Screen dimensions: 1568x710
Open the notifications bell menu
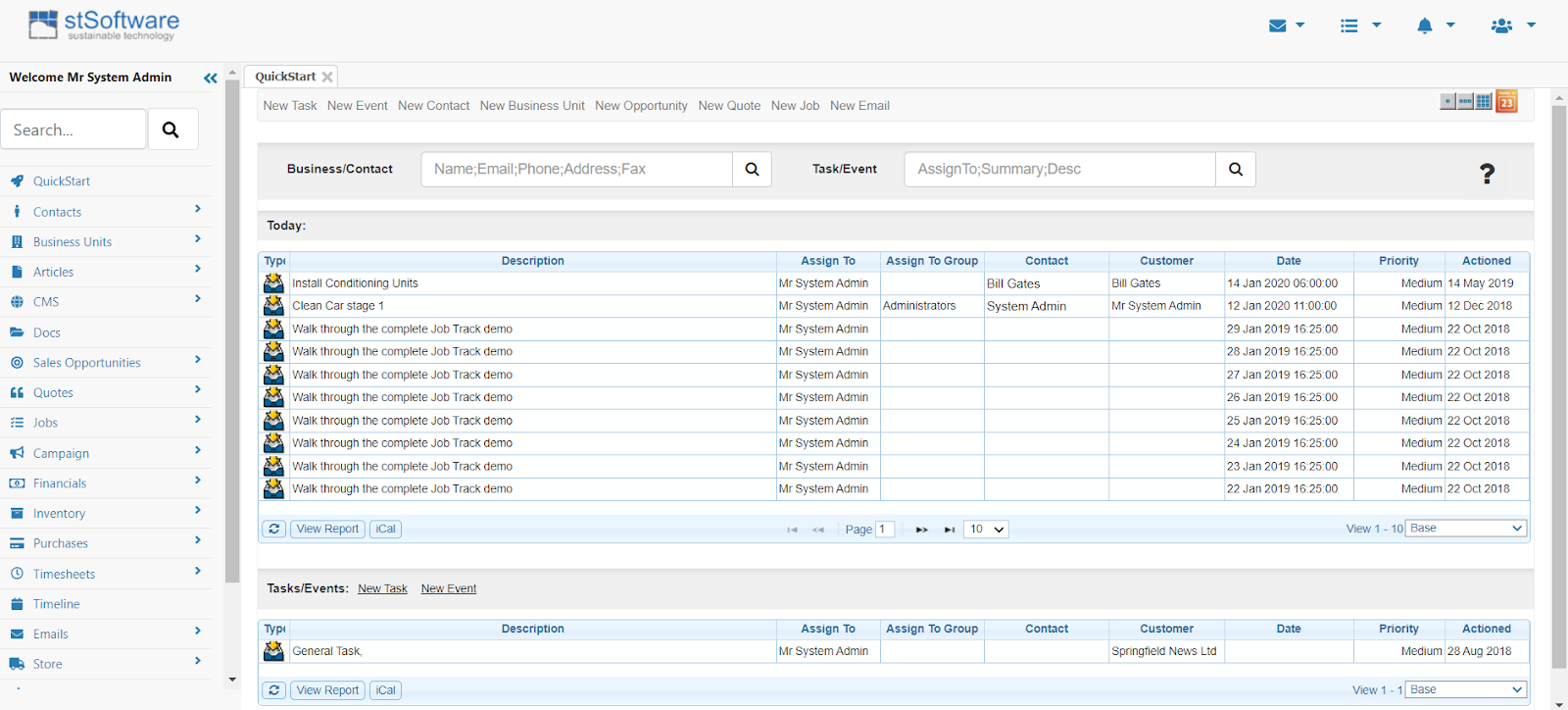1436,25
